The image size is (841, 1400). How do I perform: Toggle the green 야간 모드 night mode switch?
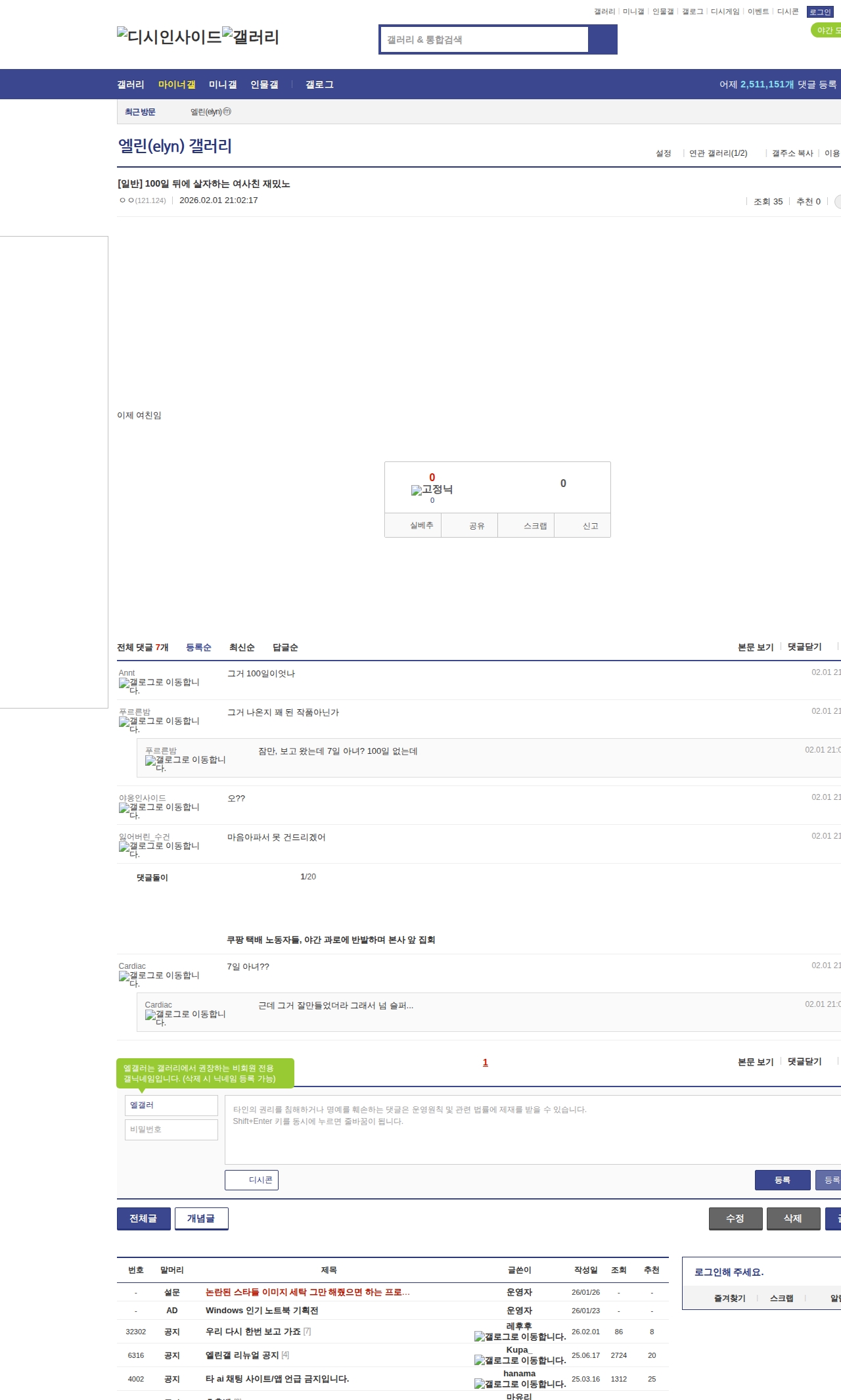pos(827,30)
